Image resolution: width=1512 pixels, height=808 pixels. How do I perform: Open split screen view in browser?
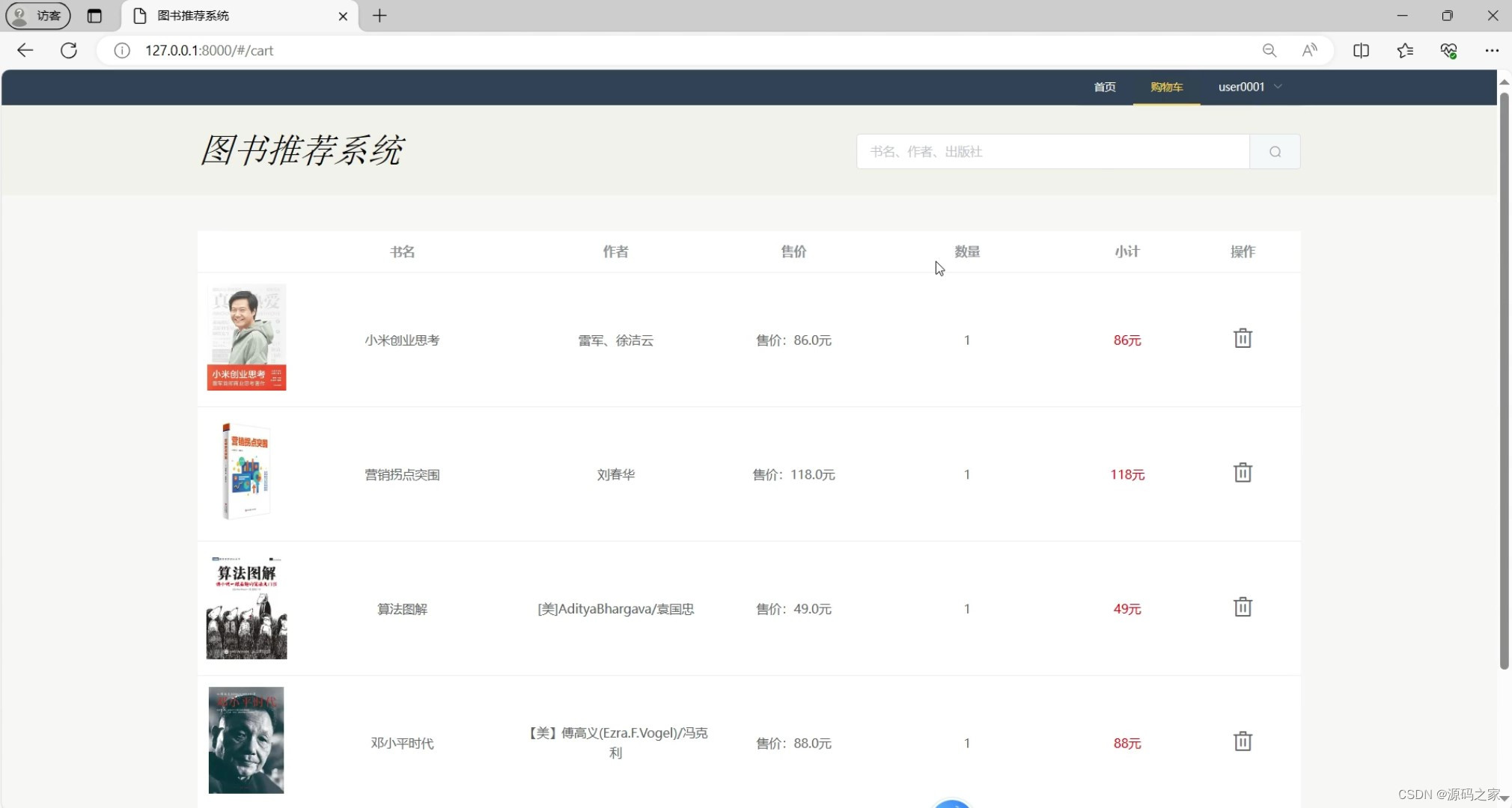1361,50
